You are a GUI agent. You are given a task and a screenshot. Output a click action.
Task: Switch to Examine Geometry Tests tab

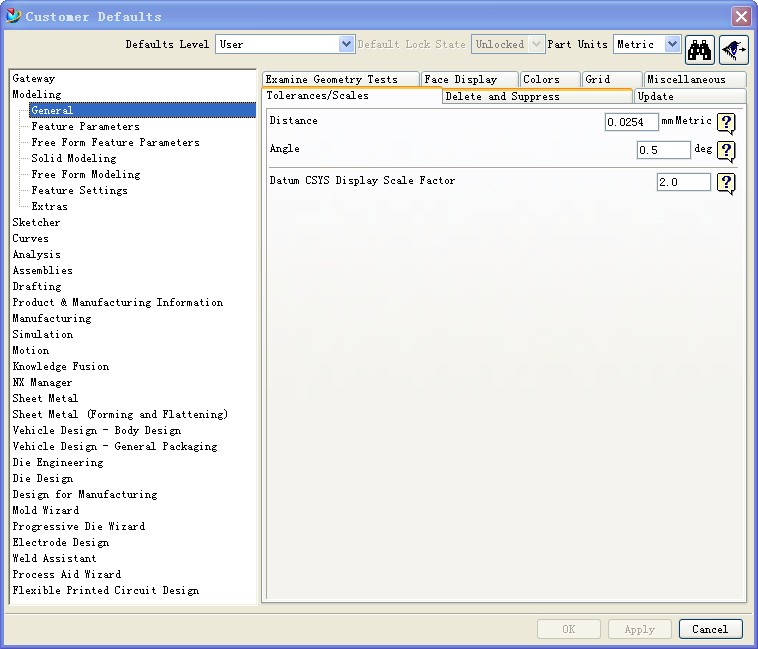[x=341, y=79]
